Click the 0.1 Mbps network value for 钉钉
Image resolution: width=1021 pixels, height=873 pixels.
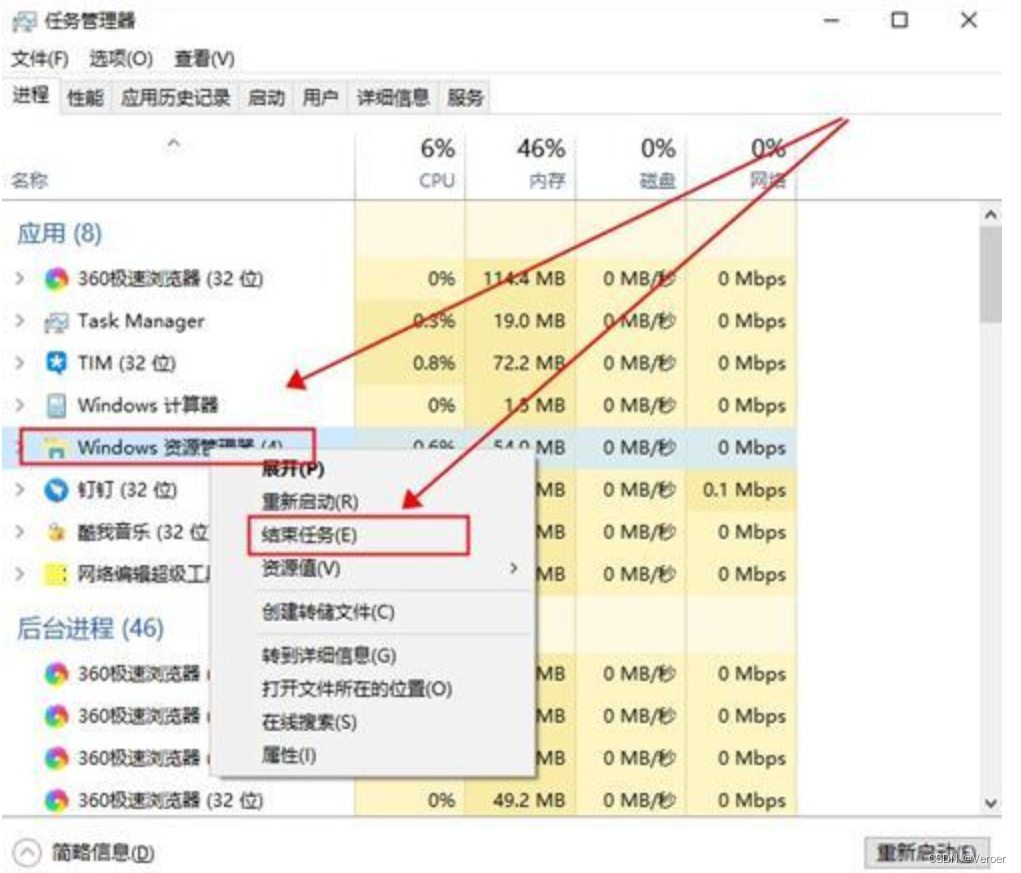[744, 490]
